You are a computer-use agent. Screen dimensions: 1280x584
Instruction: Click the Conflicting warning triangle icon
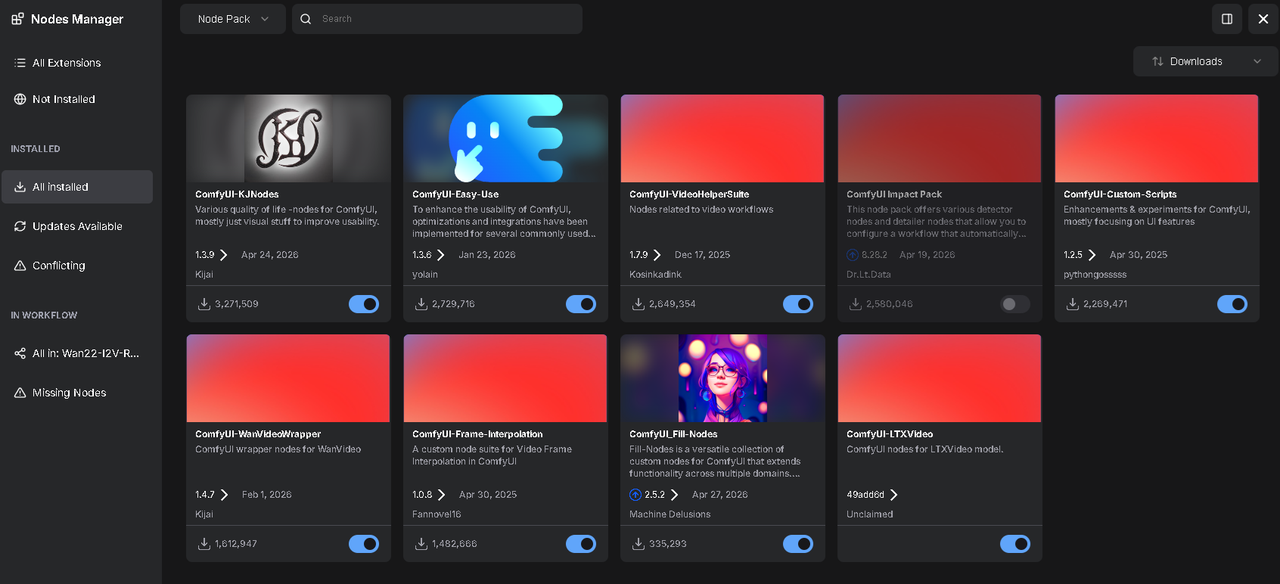20,265
